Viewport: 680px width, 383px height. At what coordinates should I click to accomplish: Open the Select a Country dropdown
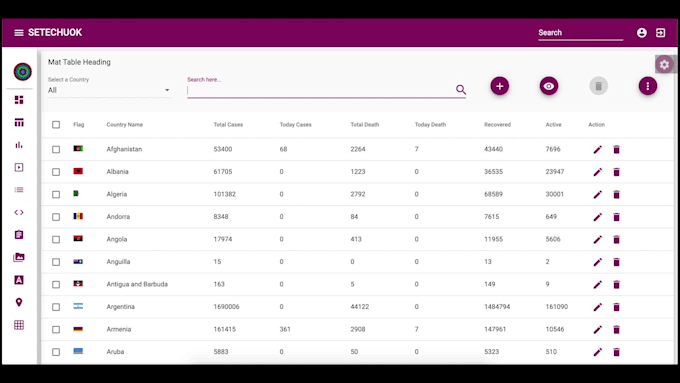(x=109, y=90)
